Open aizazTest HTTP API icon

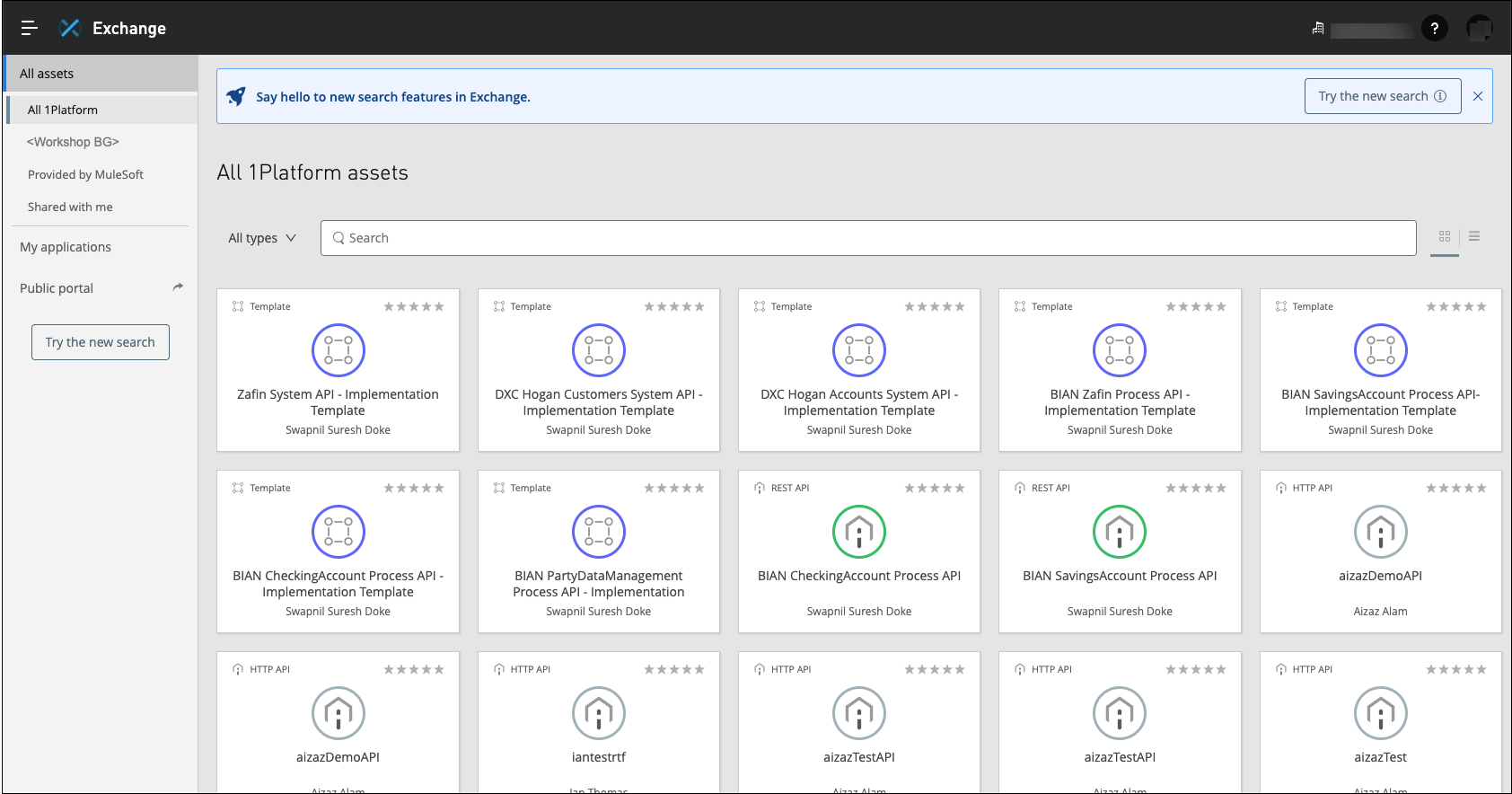1381,713
